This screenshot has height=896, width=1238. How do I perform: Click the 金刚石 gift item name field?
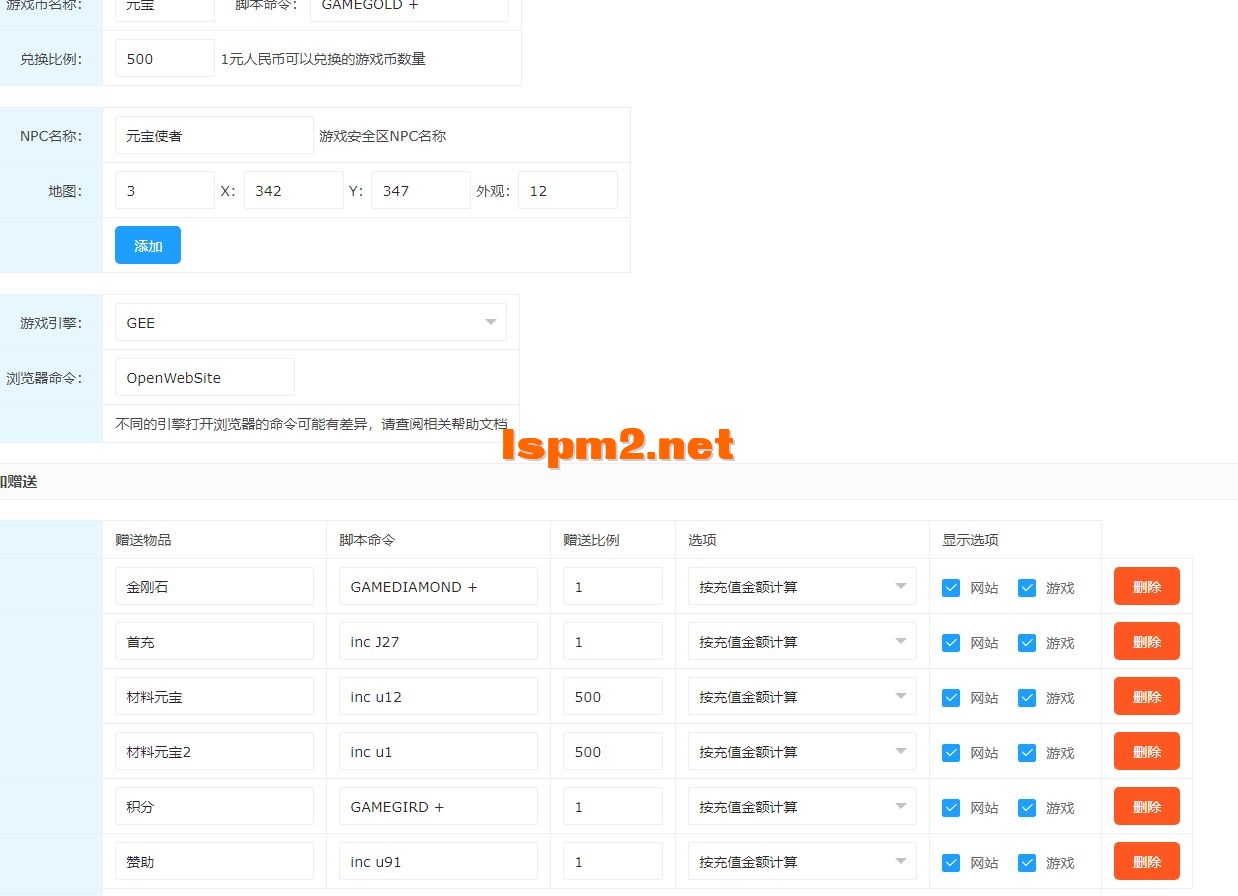[214, 586]
